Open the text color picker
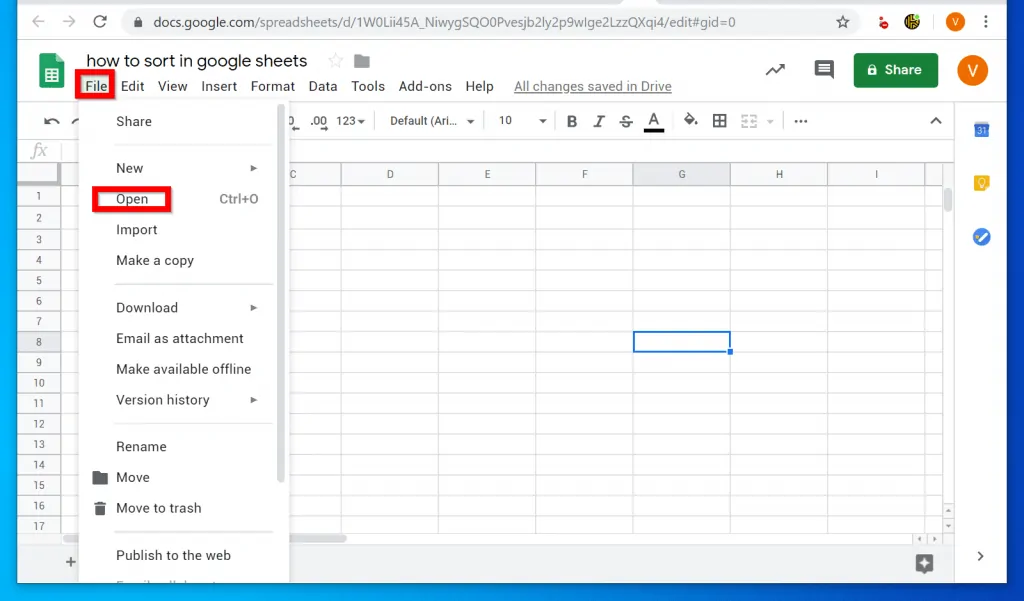 653,120
